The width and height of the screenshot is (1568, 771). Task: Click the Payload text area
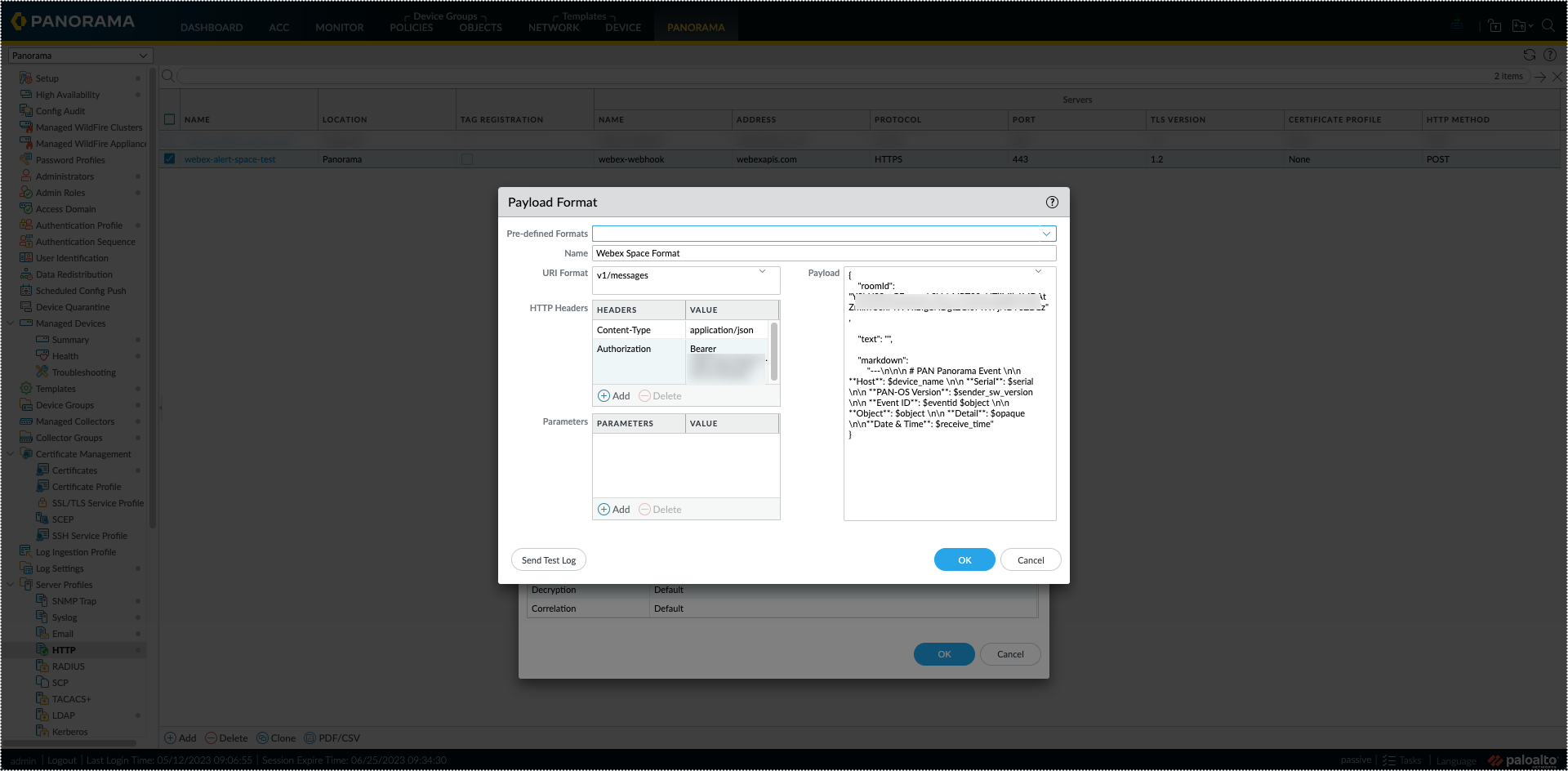coord(950,394)
